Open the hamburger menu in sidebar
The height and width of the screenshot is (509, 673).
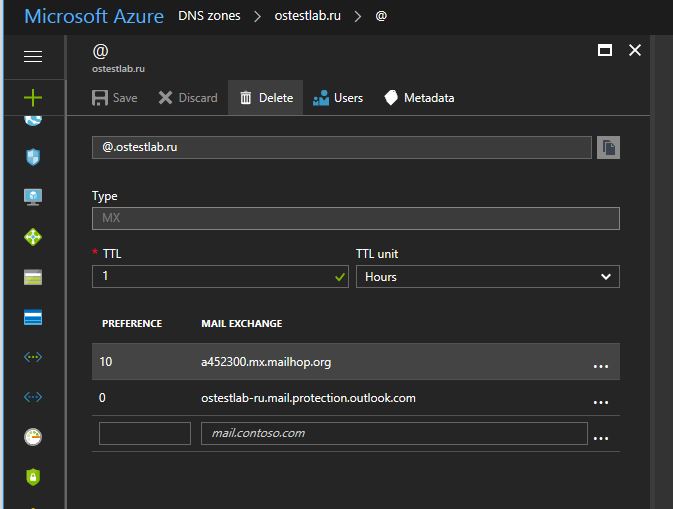(33, 56)
